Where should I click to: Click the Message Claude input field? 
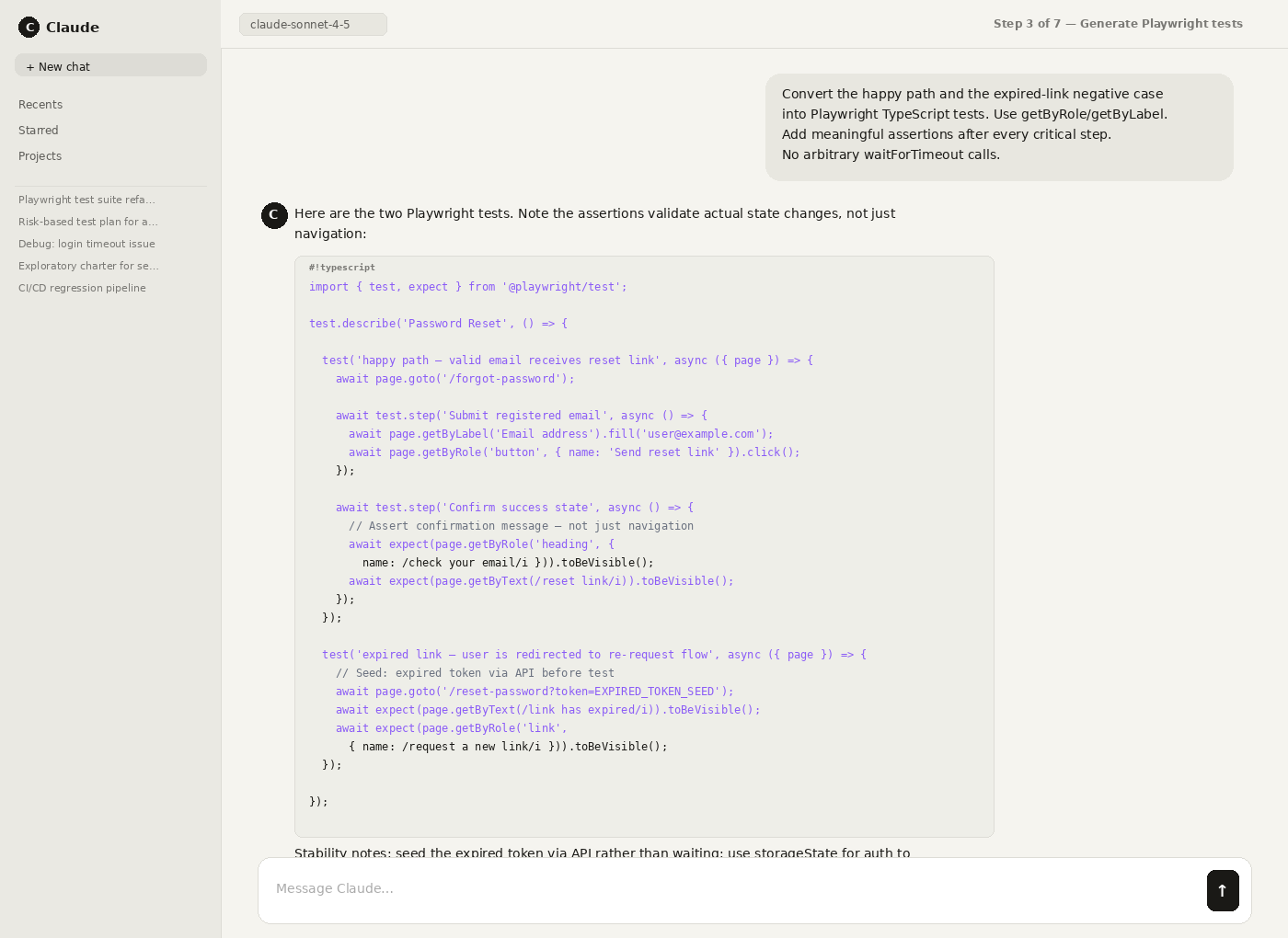(x=644, y=889)
